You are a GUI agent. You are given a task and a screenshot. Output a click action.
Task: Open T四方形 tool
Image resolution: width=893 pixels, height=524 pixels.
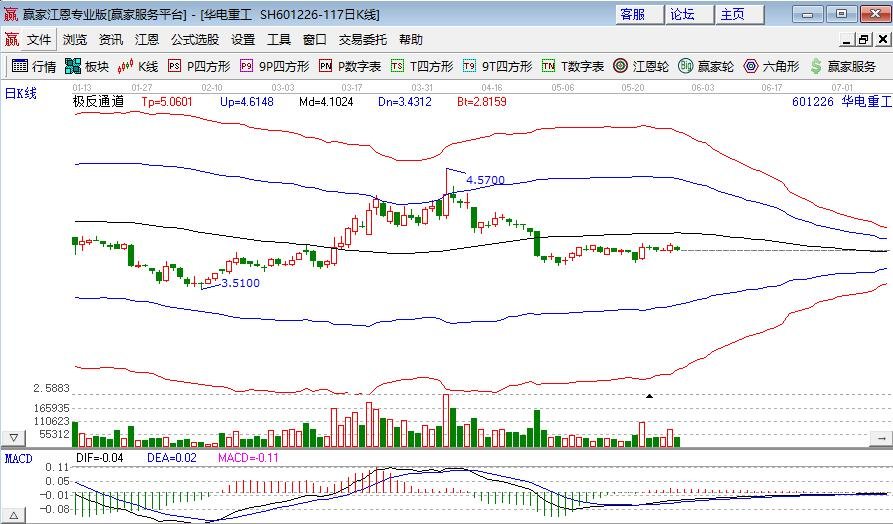tap(423, 67)
